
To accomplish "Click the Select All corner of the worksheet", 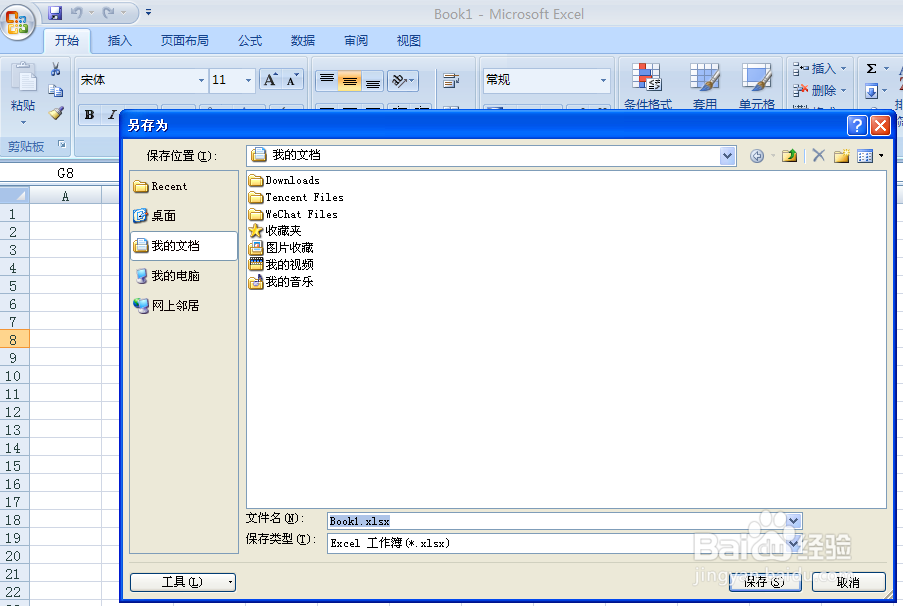I will tap(14, 196).
